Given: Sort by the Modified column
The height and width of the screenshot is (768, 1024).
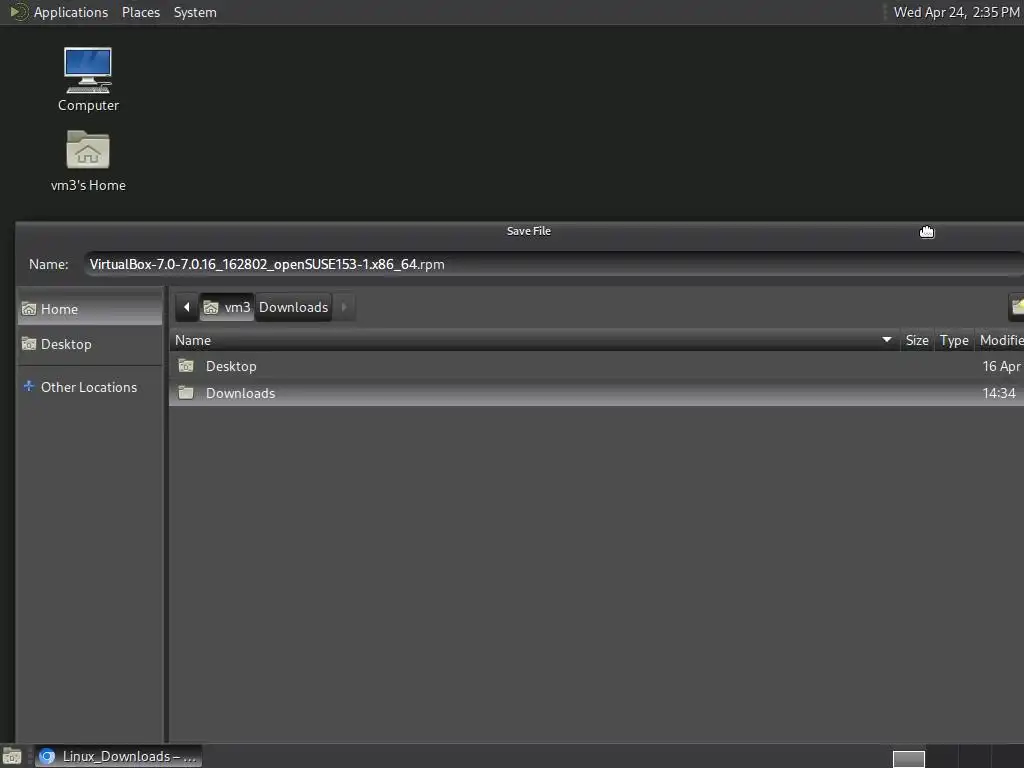Looking at the screenshot, I should pyautogui.click(x=1000, y=340).
